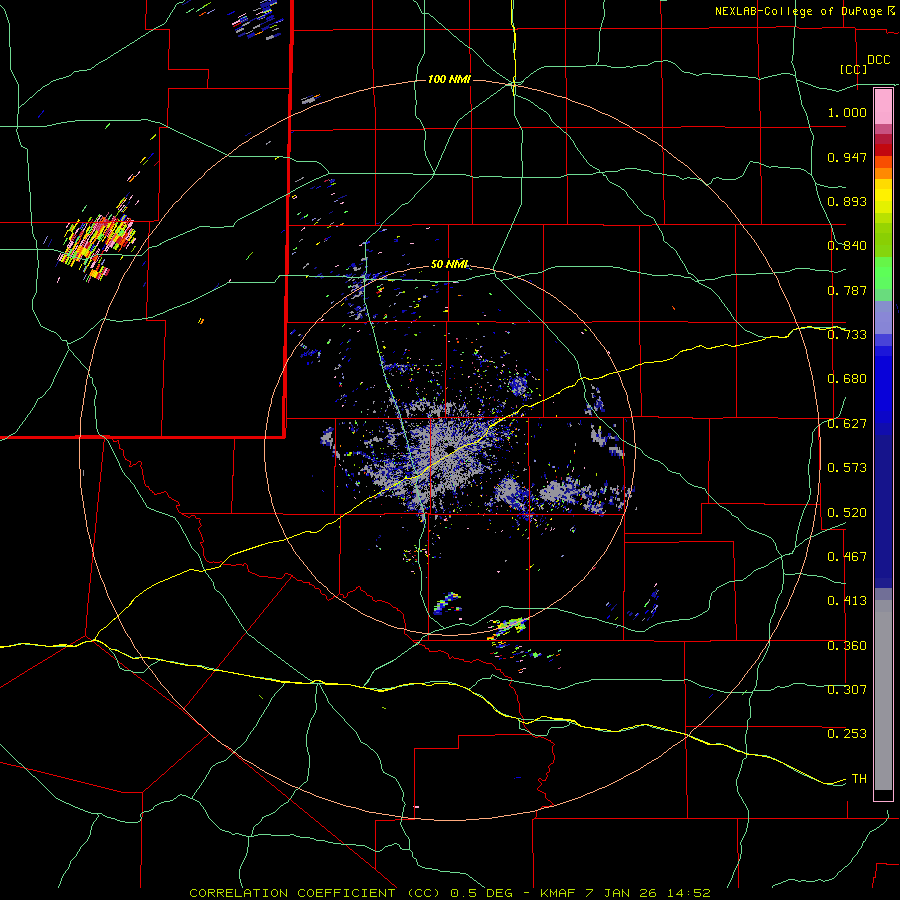Select the 0.627 legend value
Screen dimensions: 900x900
click(x=847, y=424)
